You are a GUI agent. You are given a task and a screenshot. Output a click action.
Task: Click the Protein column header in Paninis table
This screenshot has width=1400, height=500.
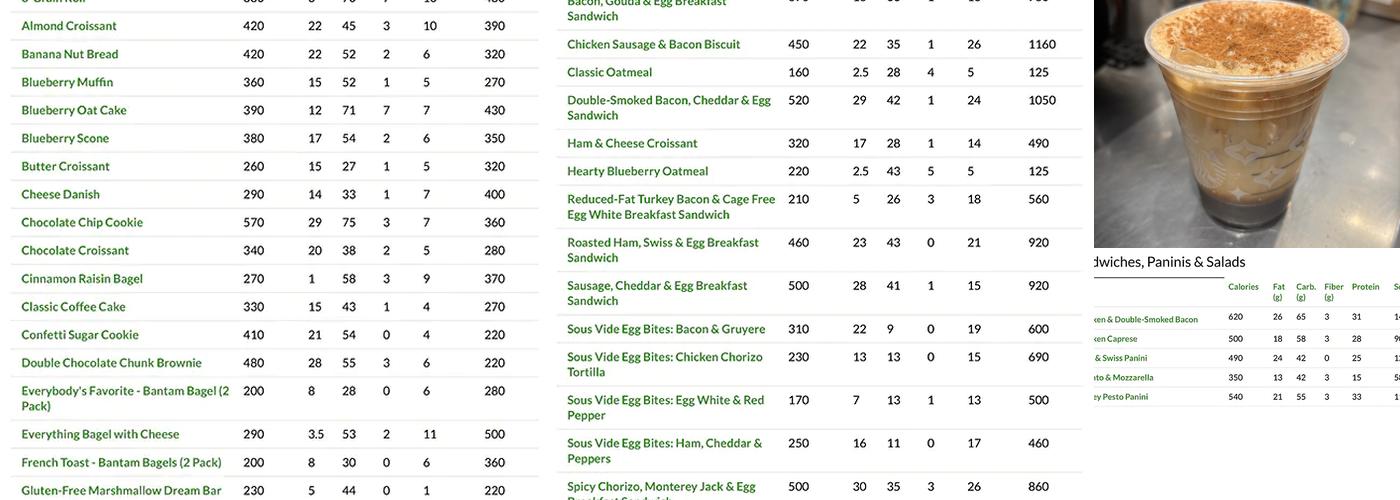[1365, 287]
